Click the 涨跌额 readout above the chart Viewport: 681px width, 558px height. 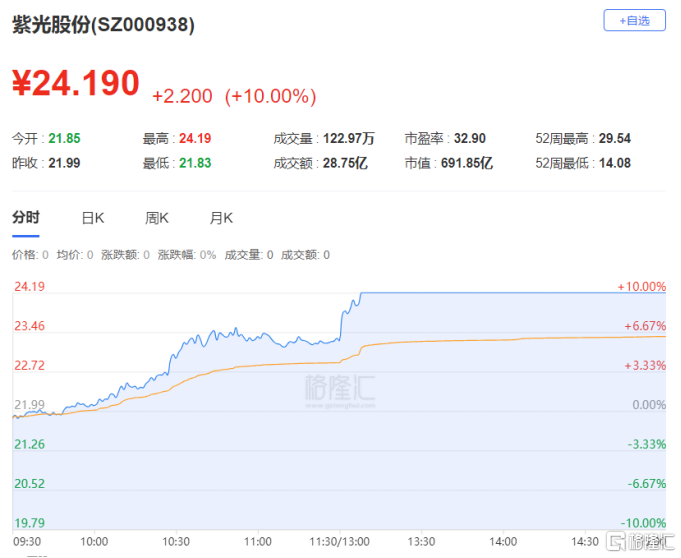click(x=125, y=255)
